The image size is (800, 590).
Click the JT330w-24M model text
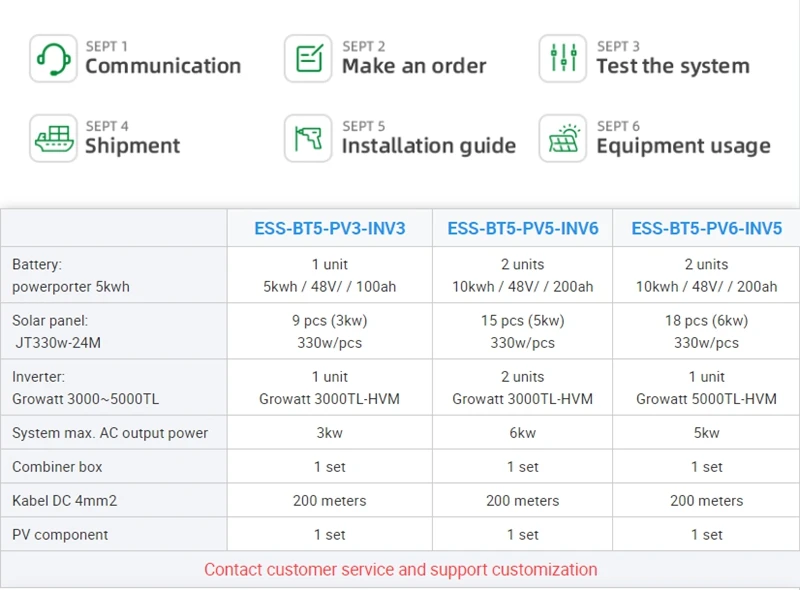pos(58,342)
